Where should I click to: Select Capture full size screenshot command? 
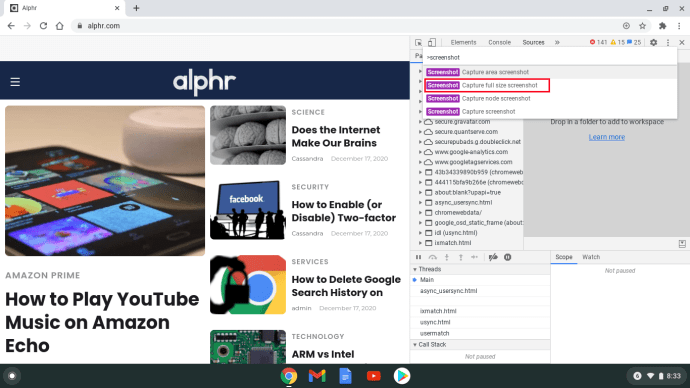click(x=487, y=85)
